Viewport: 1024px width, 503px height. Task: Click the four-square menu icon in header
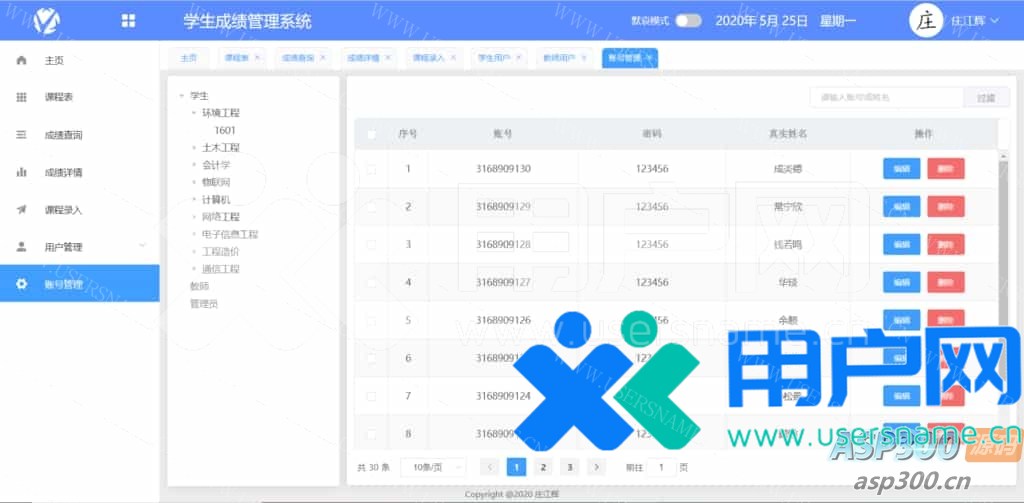128,21
